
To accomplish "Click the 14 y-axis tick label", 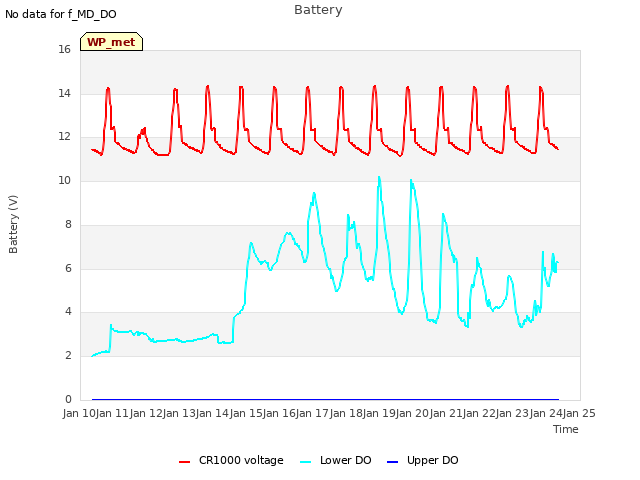I will click(x=64, y=93).
